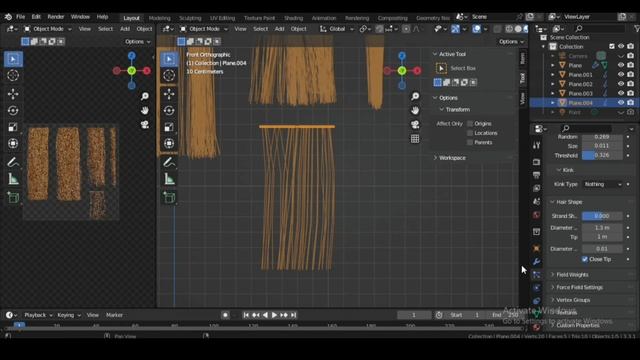Open the Material properties tab icon
The image size is (640, 360).
tap(536, 327)
